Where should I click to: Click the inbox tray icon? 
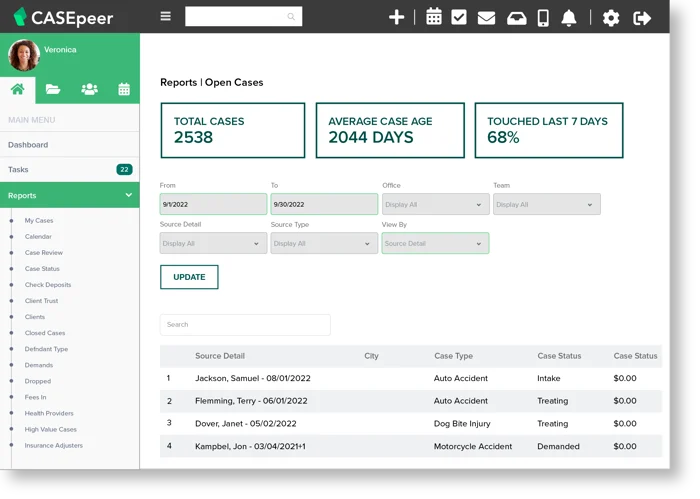pos(517,18)
